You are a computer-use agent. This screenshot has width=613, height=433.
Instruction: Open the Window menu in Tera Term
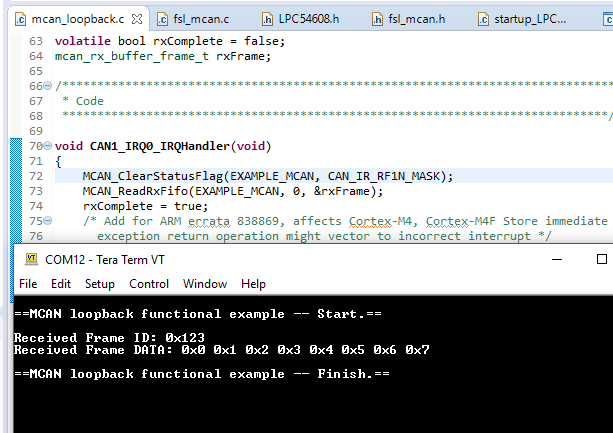204,284
